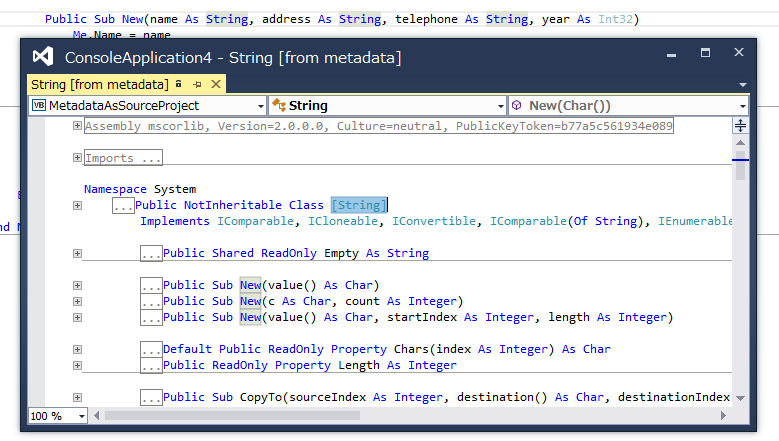The width and height of the screenshot is (779, 441).
Task: Expand the Empty As String field outline node
Action: click(x=77, y=253)
